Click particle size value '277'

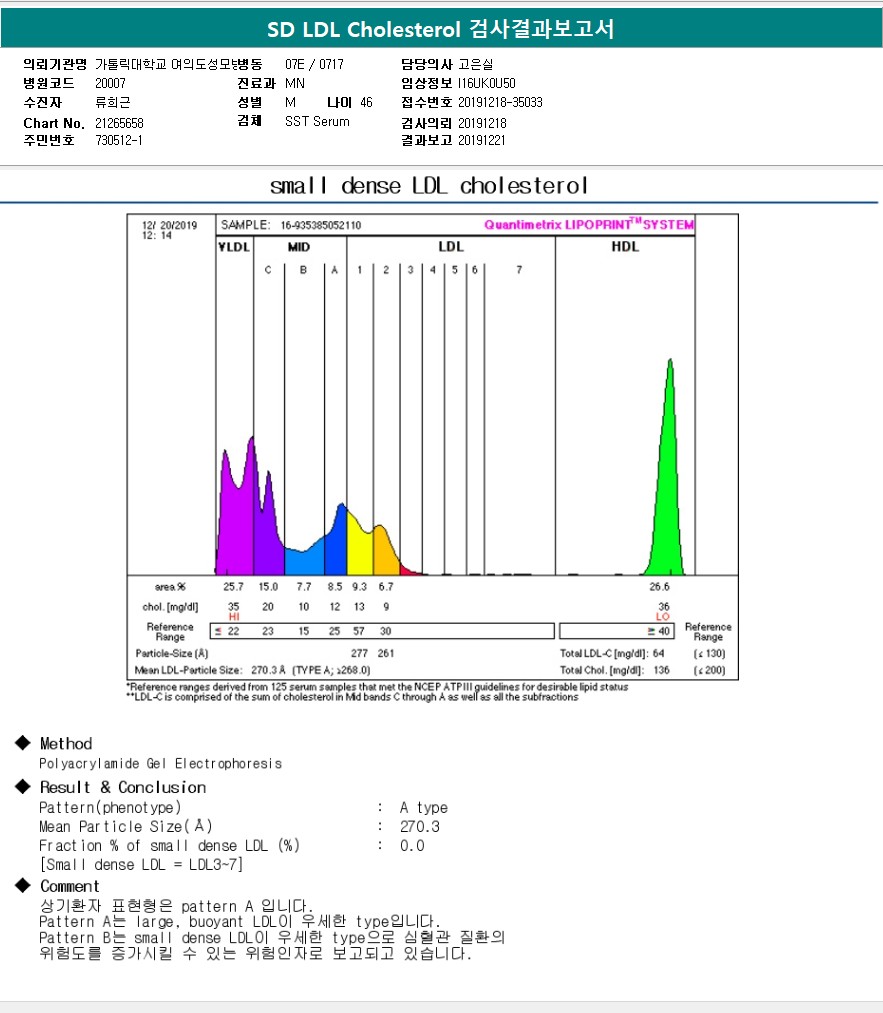pyautogui.click(x=359, y=653)
